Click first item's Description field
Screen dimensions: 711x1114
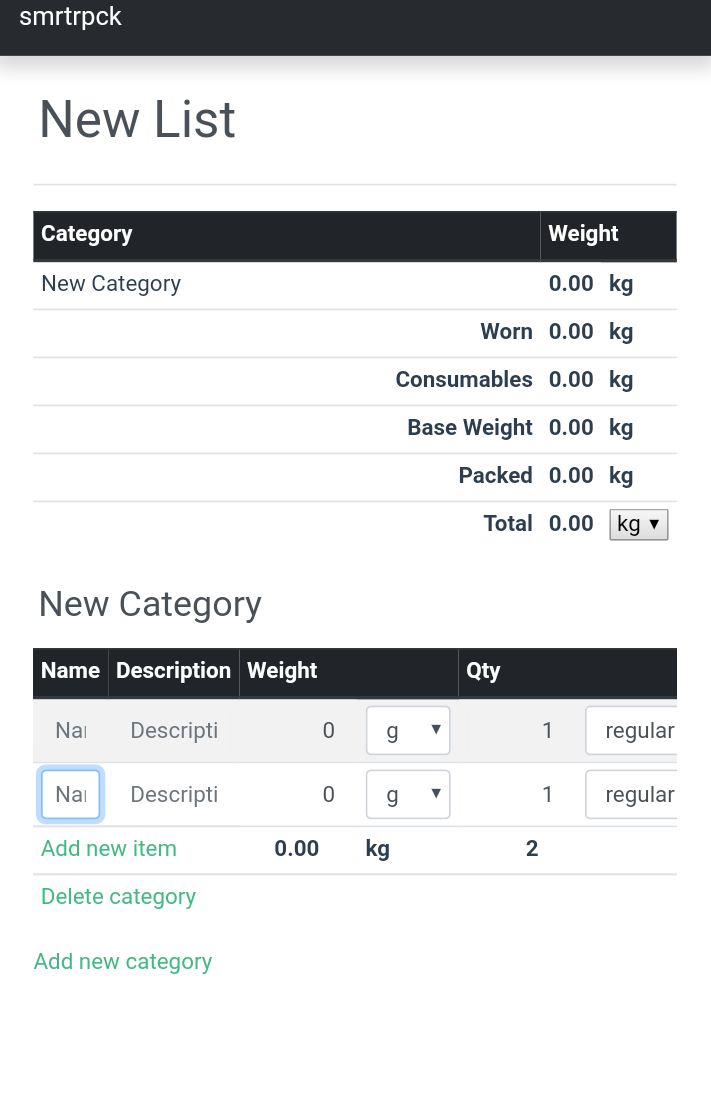tap(174, 730)
